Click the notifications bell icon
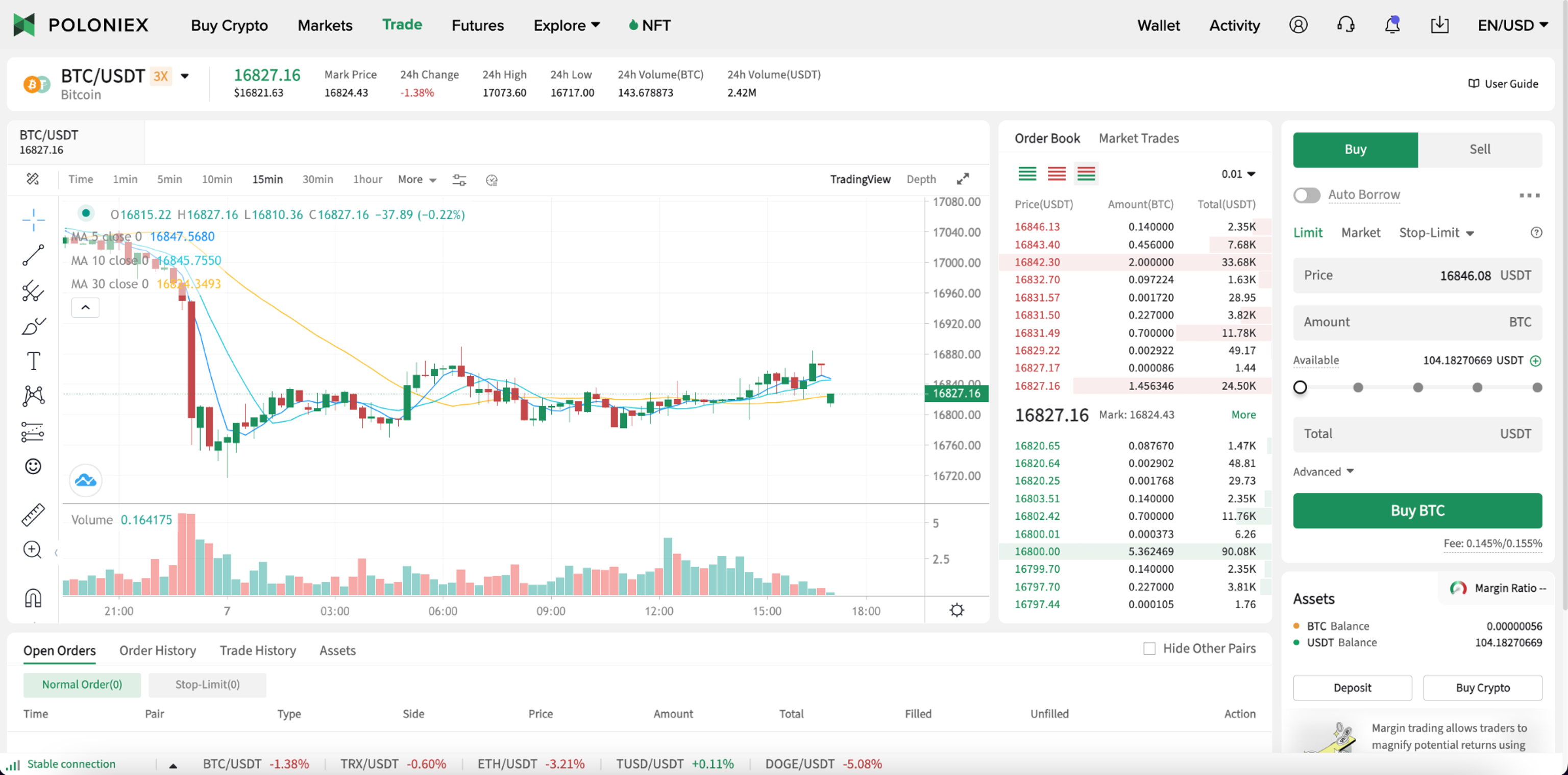This screenshot has height=775, width=1568. 1391,25
